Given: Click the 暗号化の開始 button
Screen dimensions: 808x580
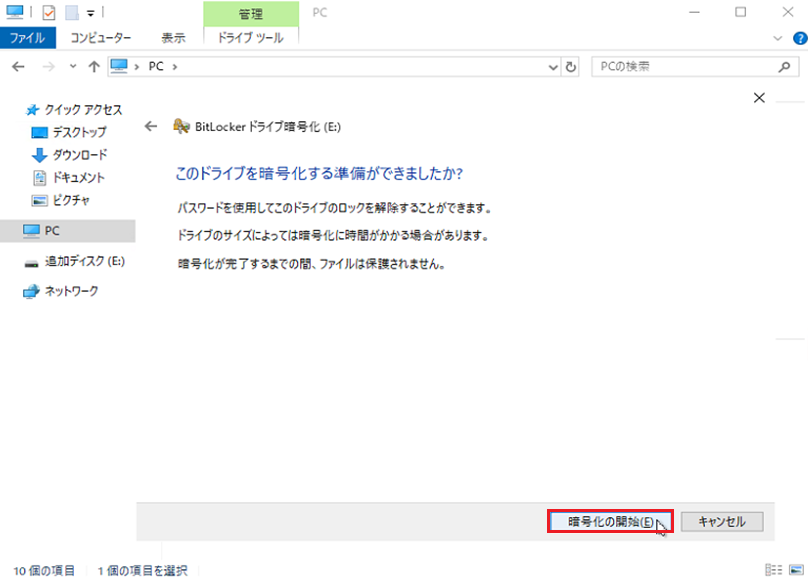Looking at the screenshot, I should pos(610,521).
